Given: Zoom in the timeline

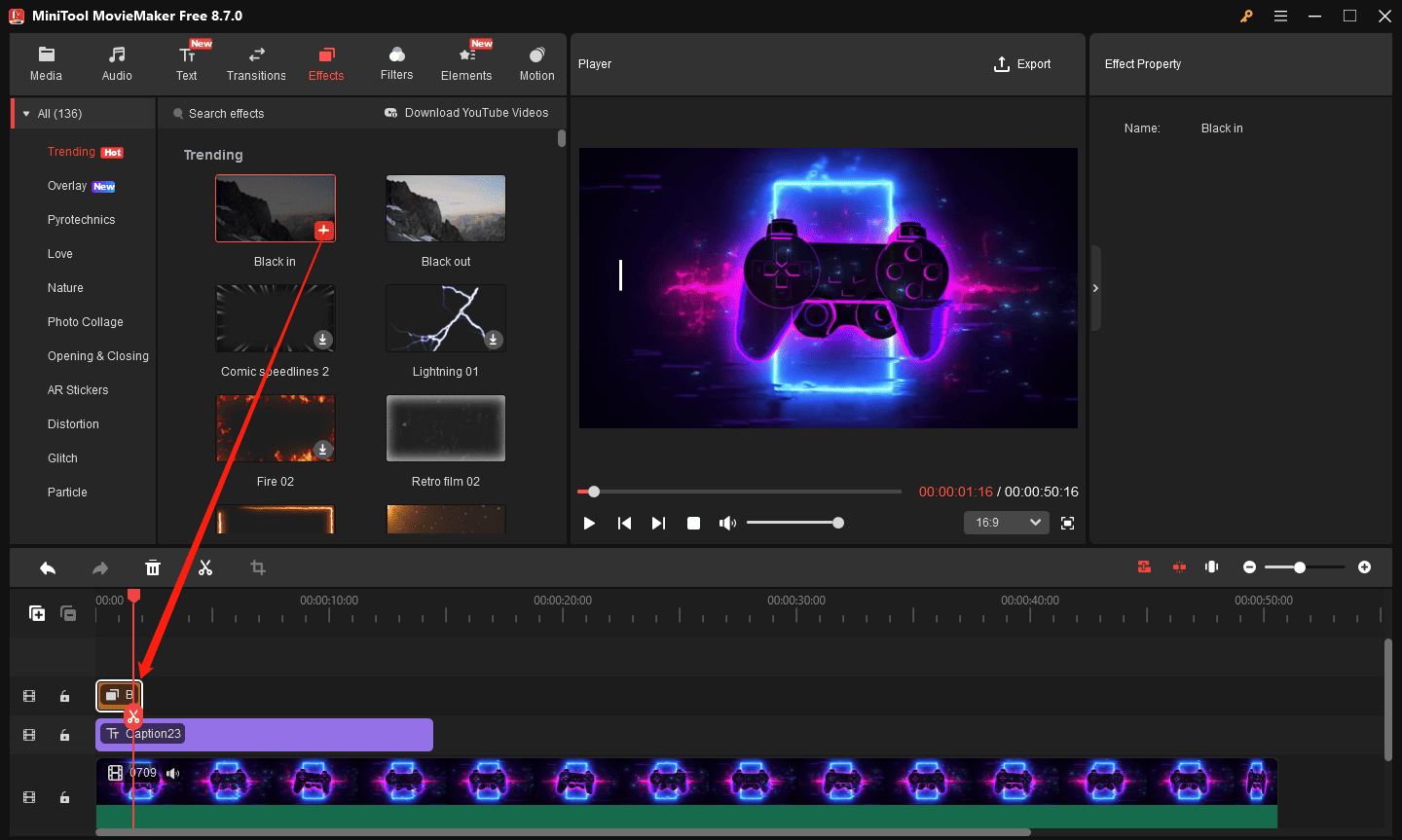Looking at the screenshot, I should point(1364,566).
